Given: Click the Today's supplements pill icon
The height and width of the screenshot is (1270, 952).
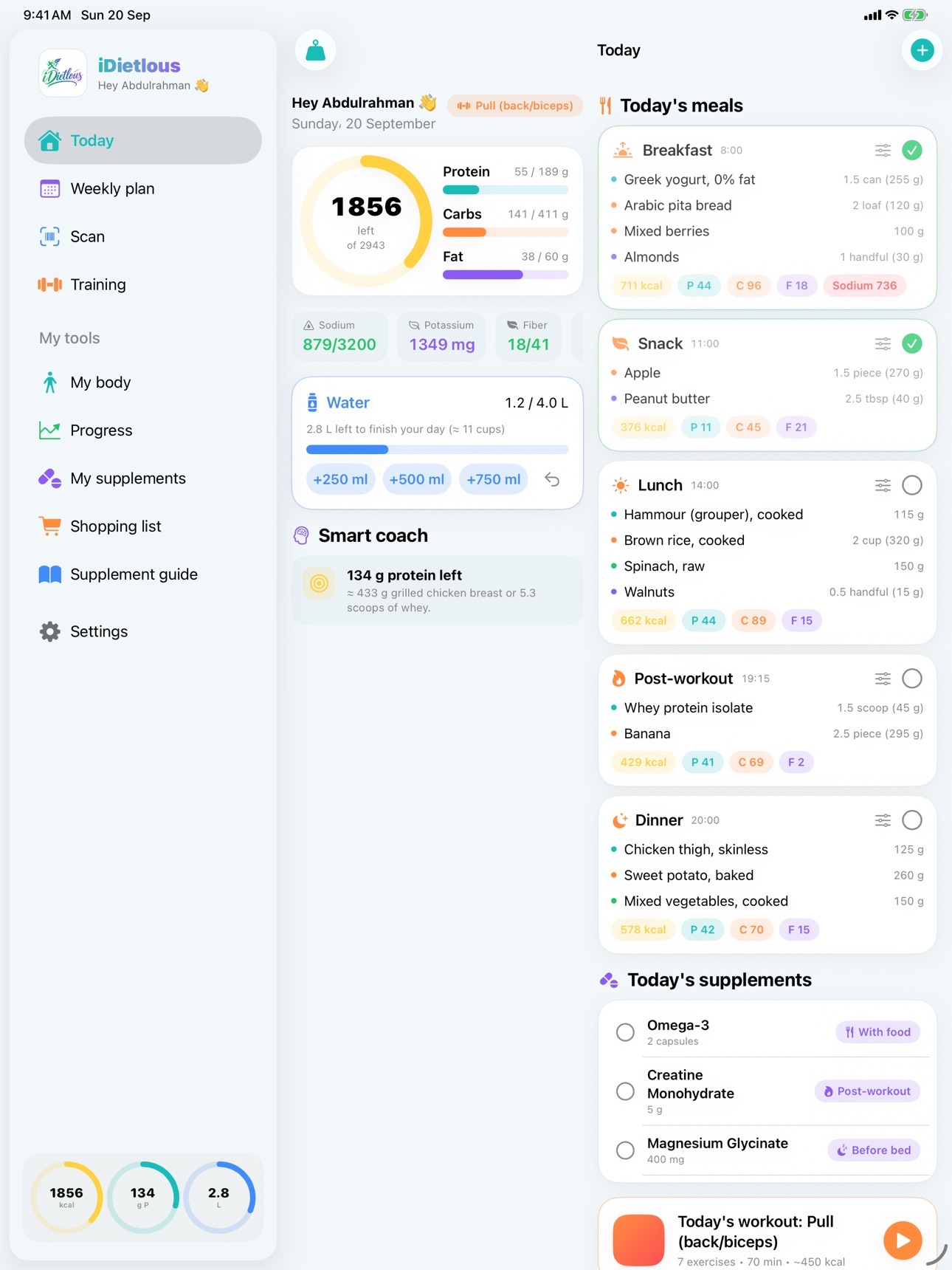Looking at the screenshot, I should pyautogui.click(x=609, y=980).
